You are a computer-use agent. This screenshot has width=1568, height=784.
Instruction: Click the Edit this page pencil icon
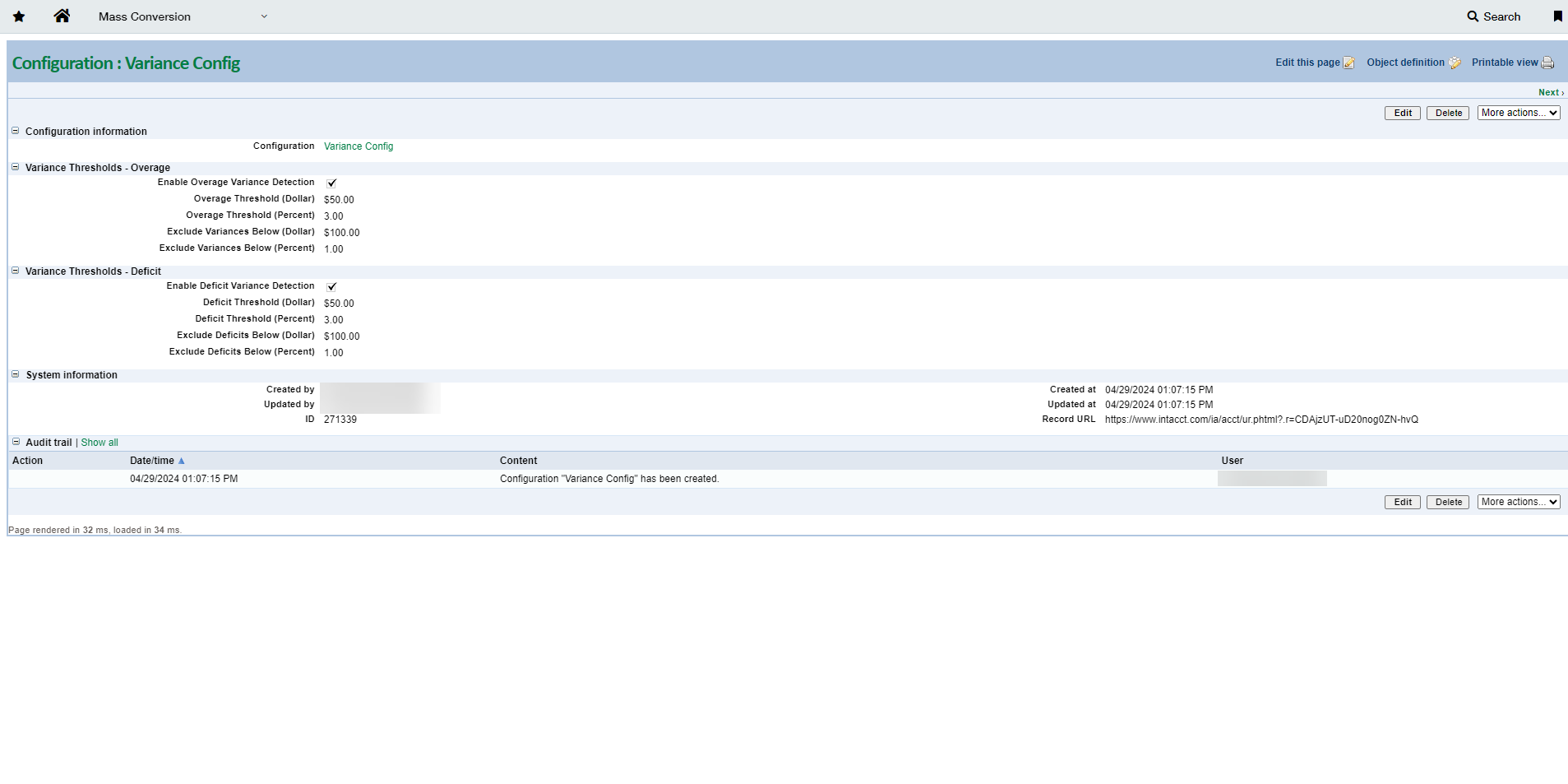click(x=1348, y=63)
